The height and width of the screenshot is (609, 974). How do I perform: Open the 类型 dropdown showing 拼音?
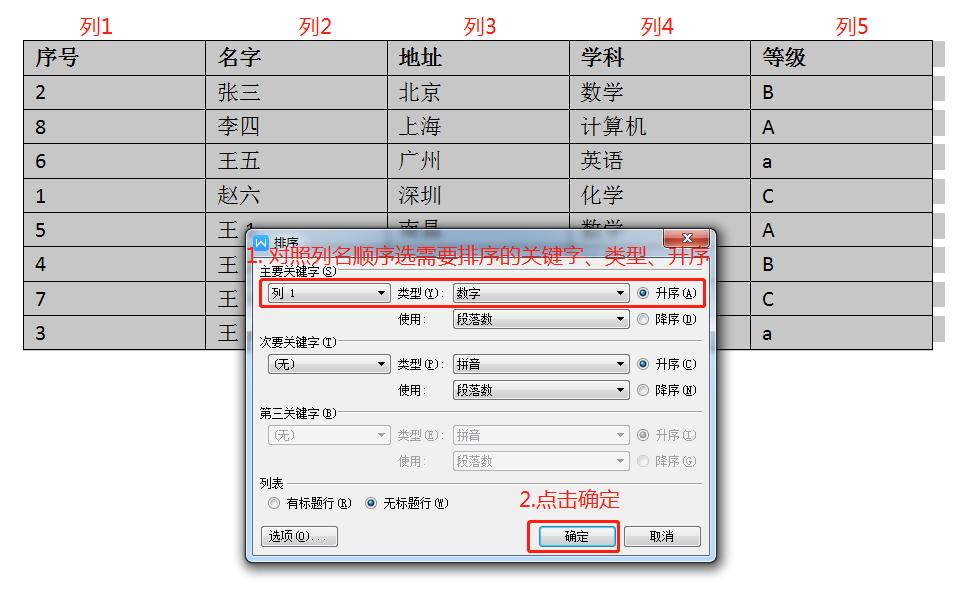coord(538,364)
